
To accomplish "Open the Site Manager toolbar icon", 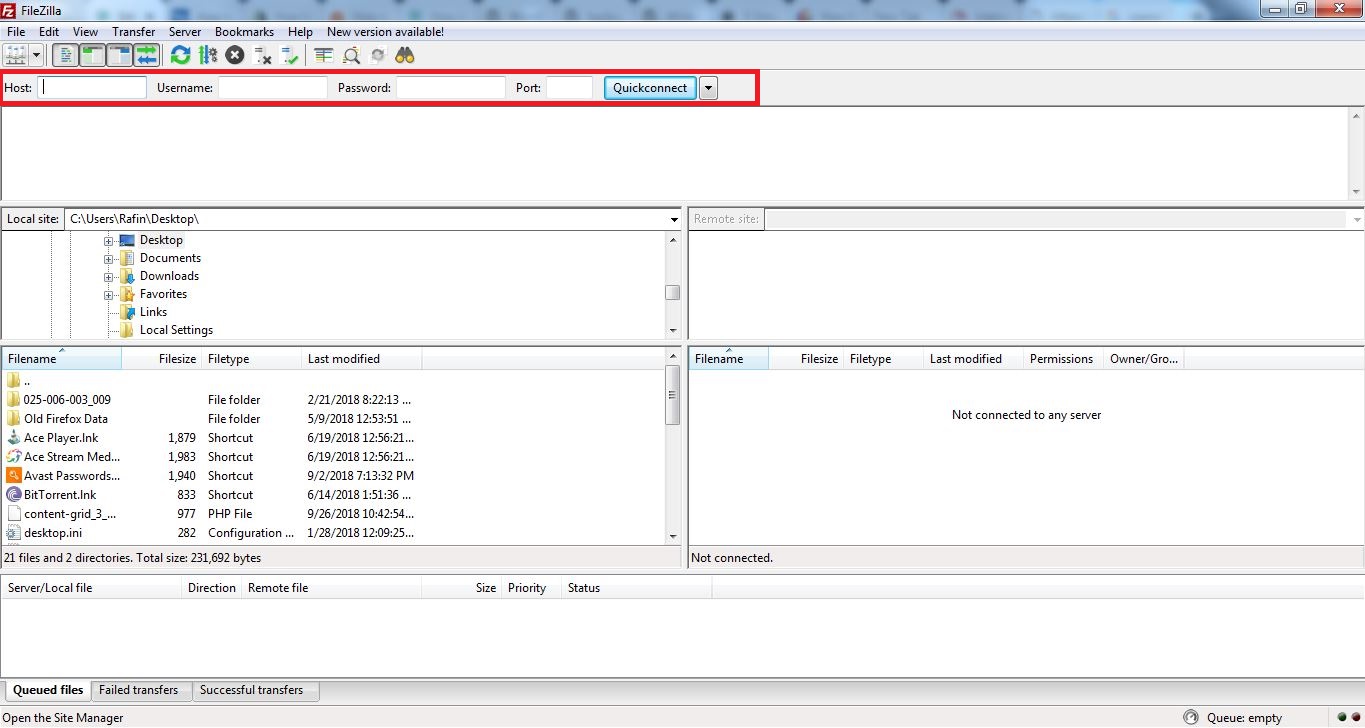I will 16,55.
